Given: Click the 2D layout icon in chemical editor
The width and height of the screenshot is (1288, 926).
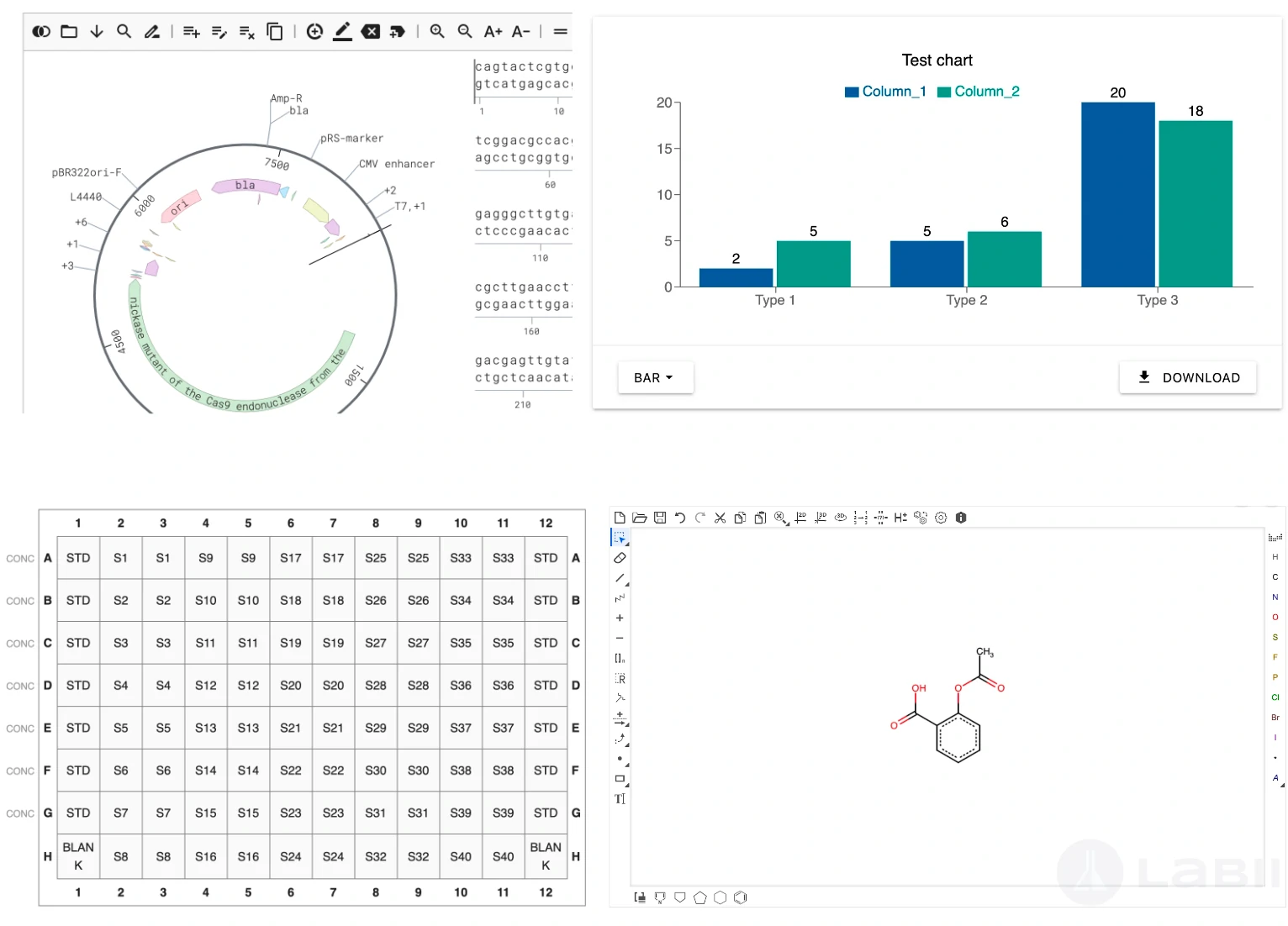Looking at the screenshot, I should click(800, 518).
